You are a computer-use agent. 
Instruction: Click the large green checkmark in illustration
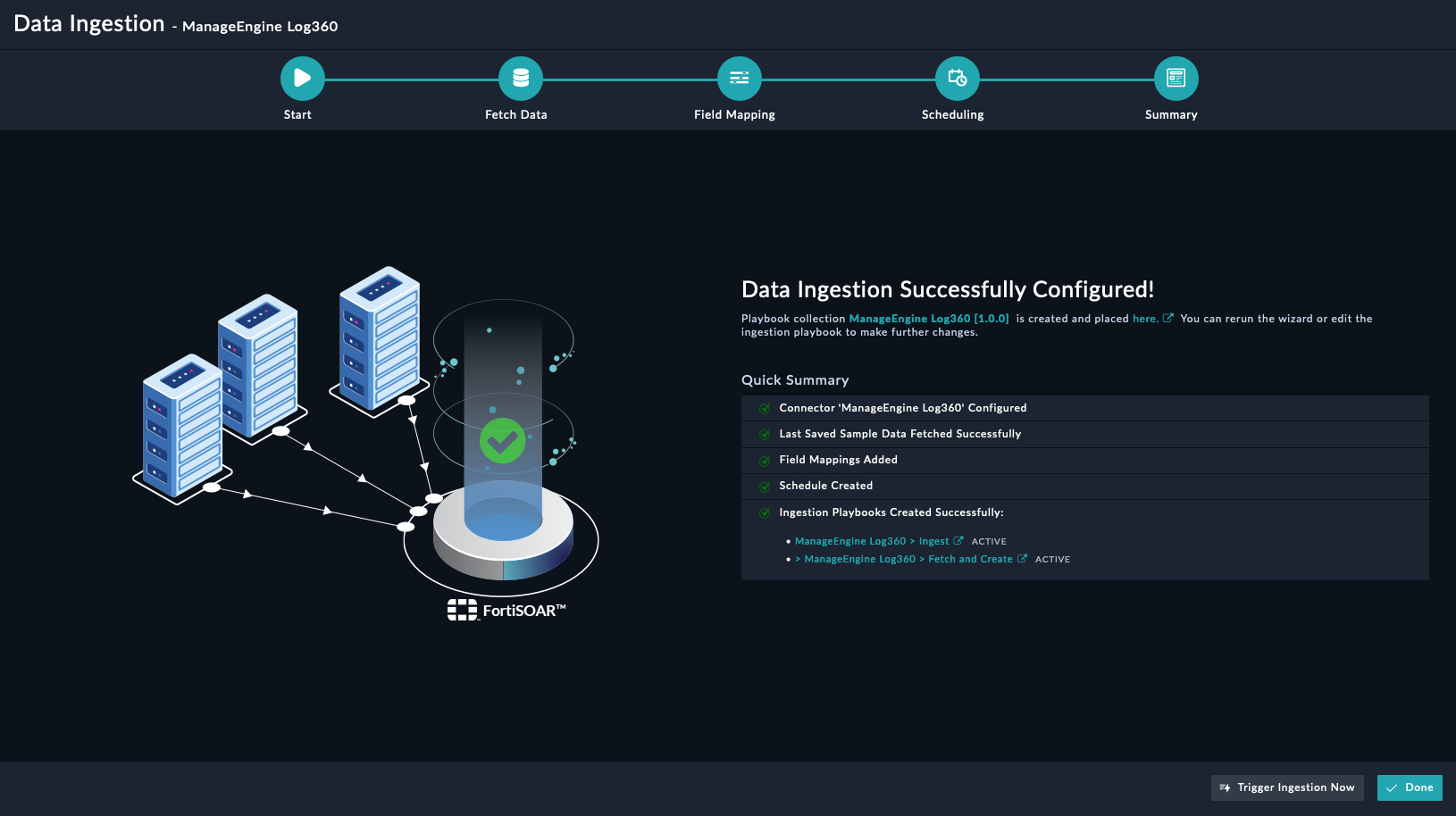[x=502, y=440]
